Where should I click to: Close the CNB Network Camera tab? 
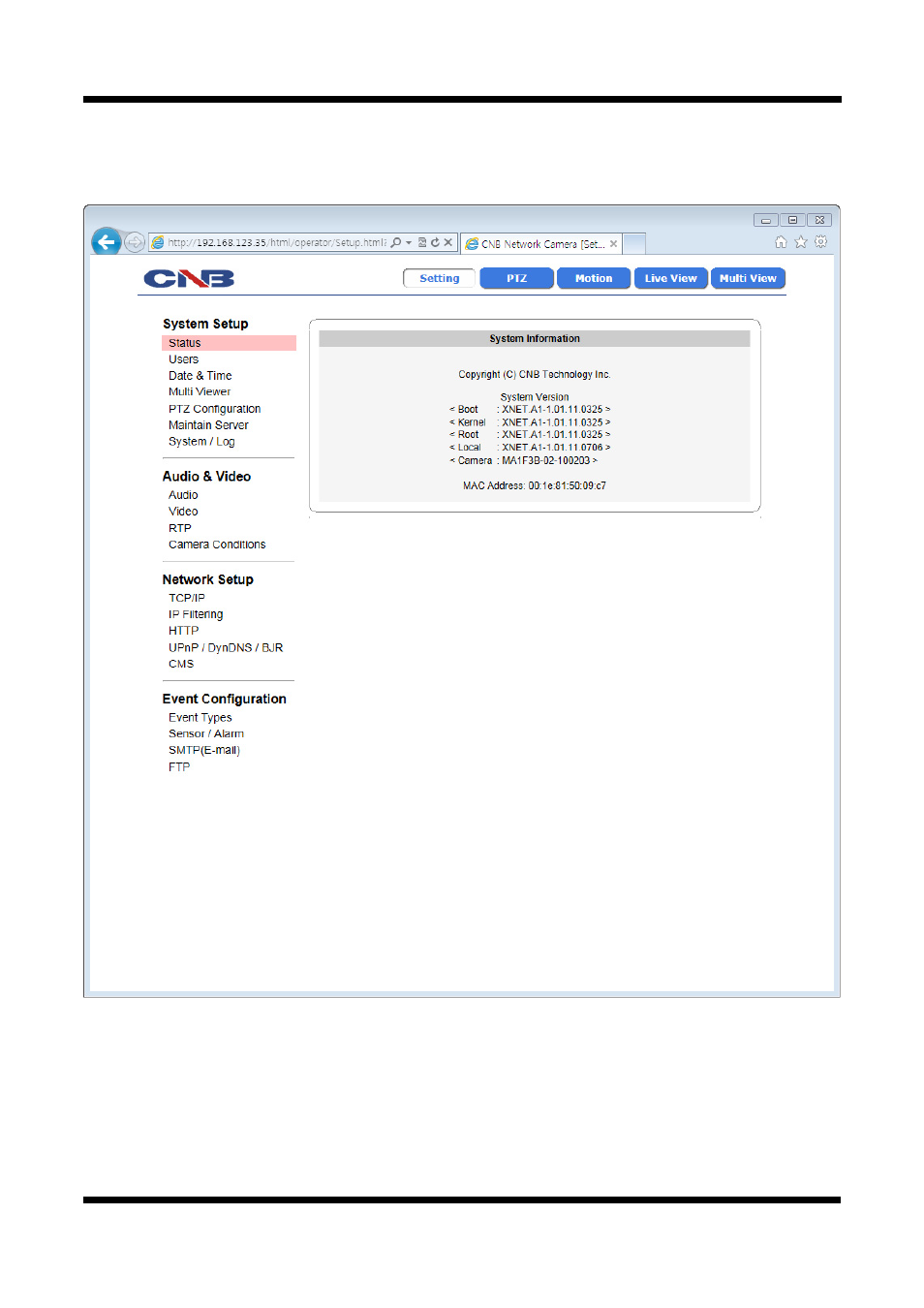613,244
